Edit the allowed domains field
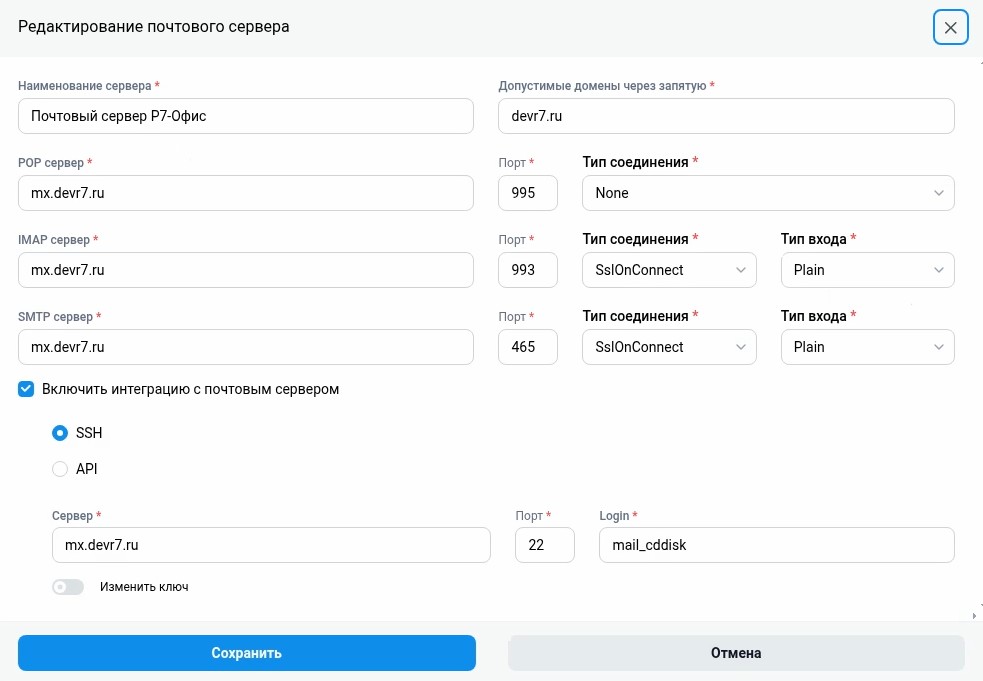The image size is (983, 681). (726, 116)
